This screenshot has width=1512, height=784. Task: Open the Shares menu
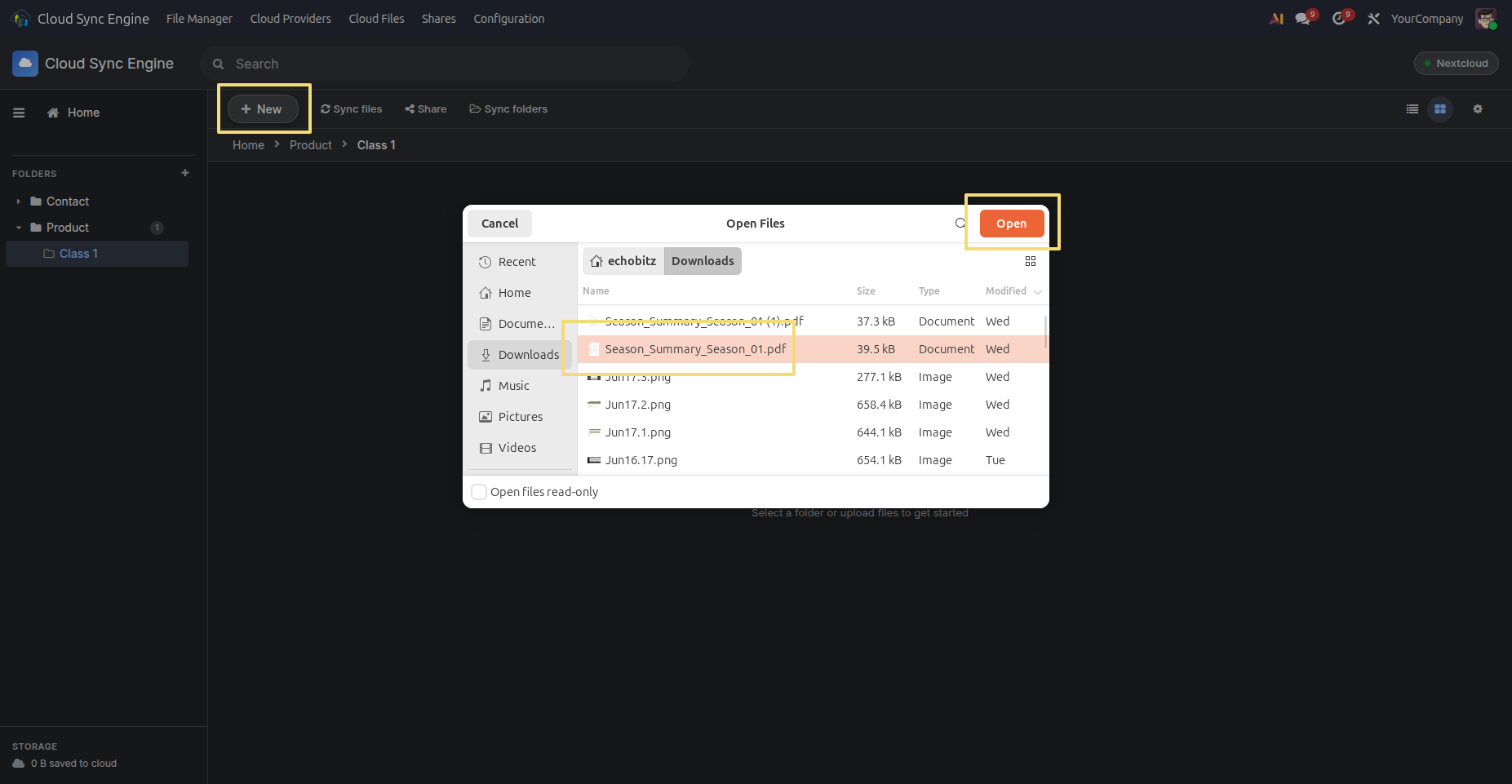439,19
